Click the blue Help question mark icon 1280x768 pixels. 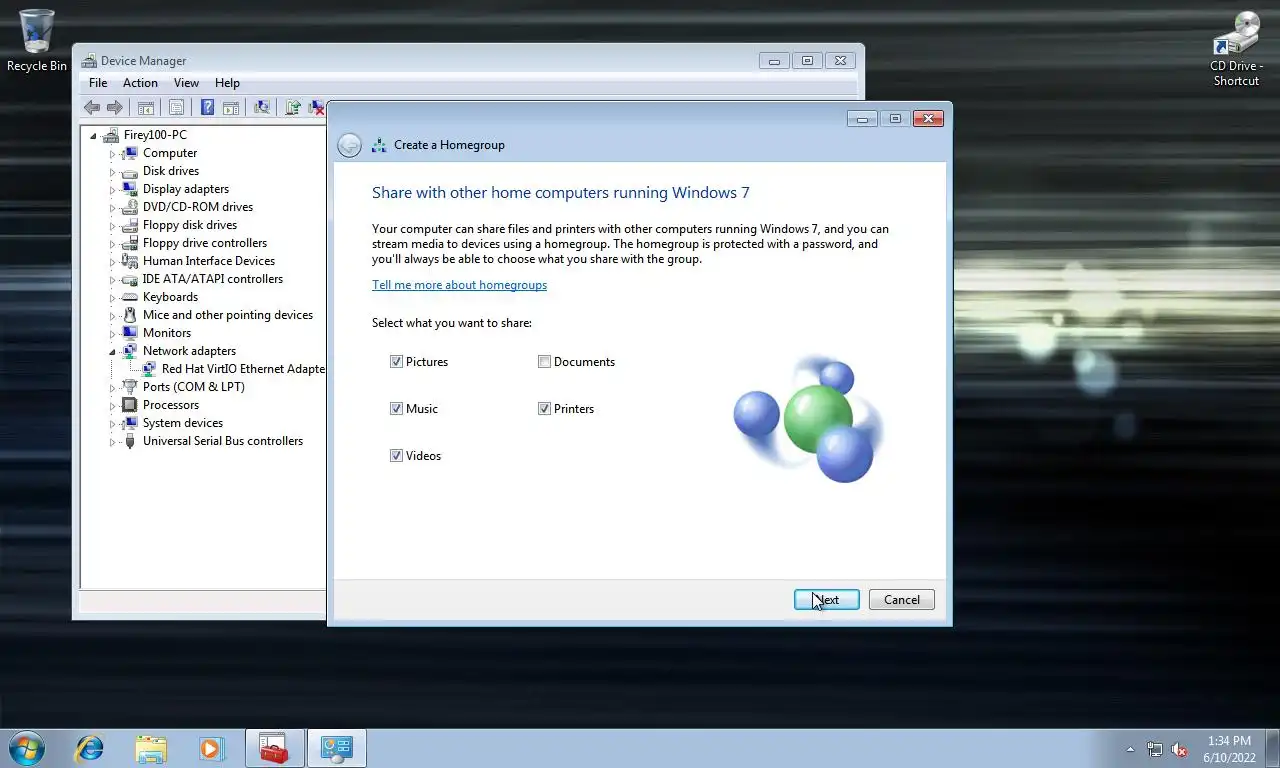coord(208,107)
